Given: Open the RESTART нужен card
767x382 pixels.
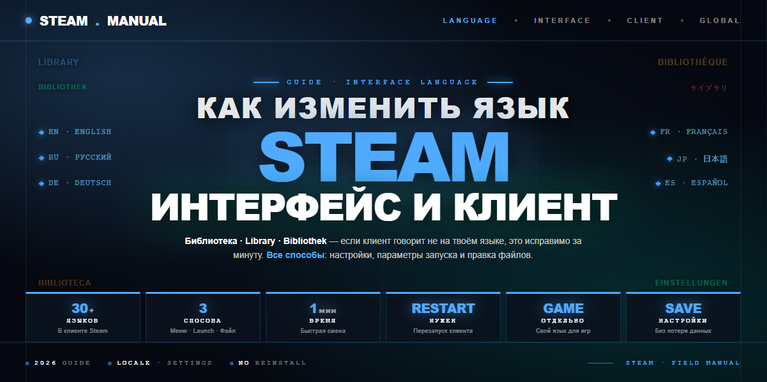Looking at the screenshot, I should pos(443,317).
